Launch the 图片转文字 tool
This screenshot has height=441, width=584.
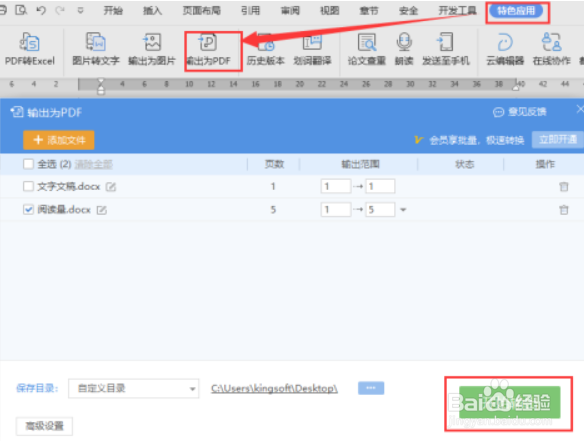[96, 49]
